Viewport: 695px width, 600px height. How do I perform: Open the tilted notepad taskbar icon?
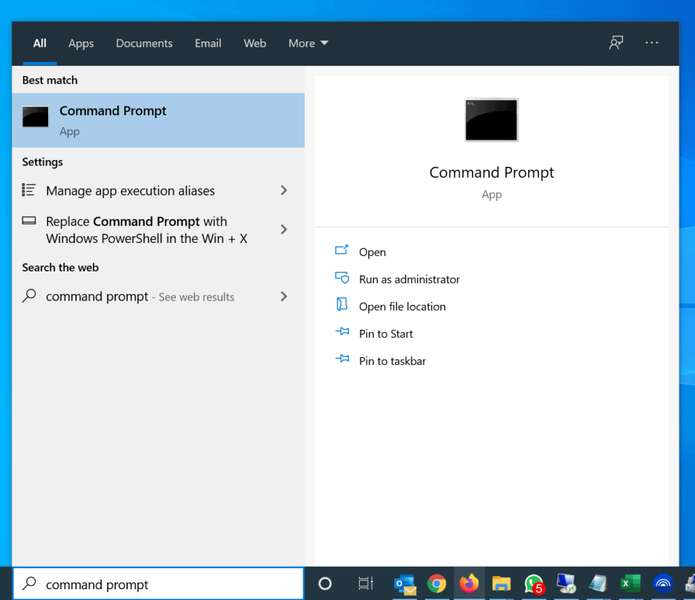click(598, 584)
